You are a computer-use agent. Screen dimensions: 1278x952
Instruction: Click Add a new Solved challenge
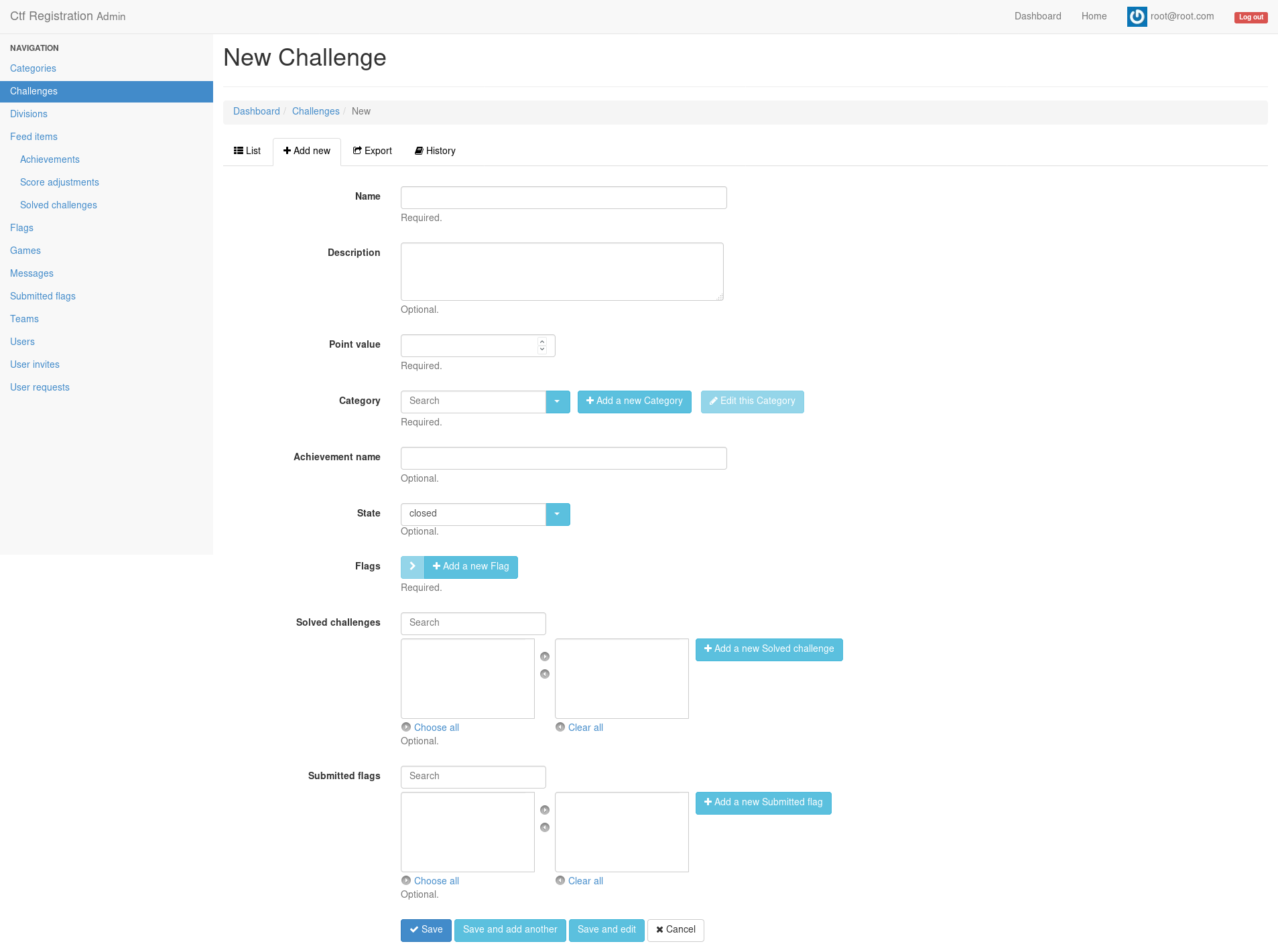[769, 649]
